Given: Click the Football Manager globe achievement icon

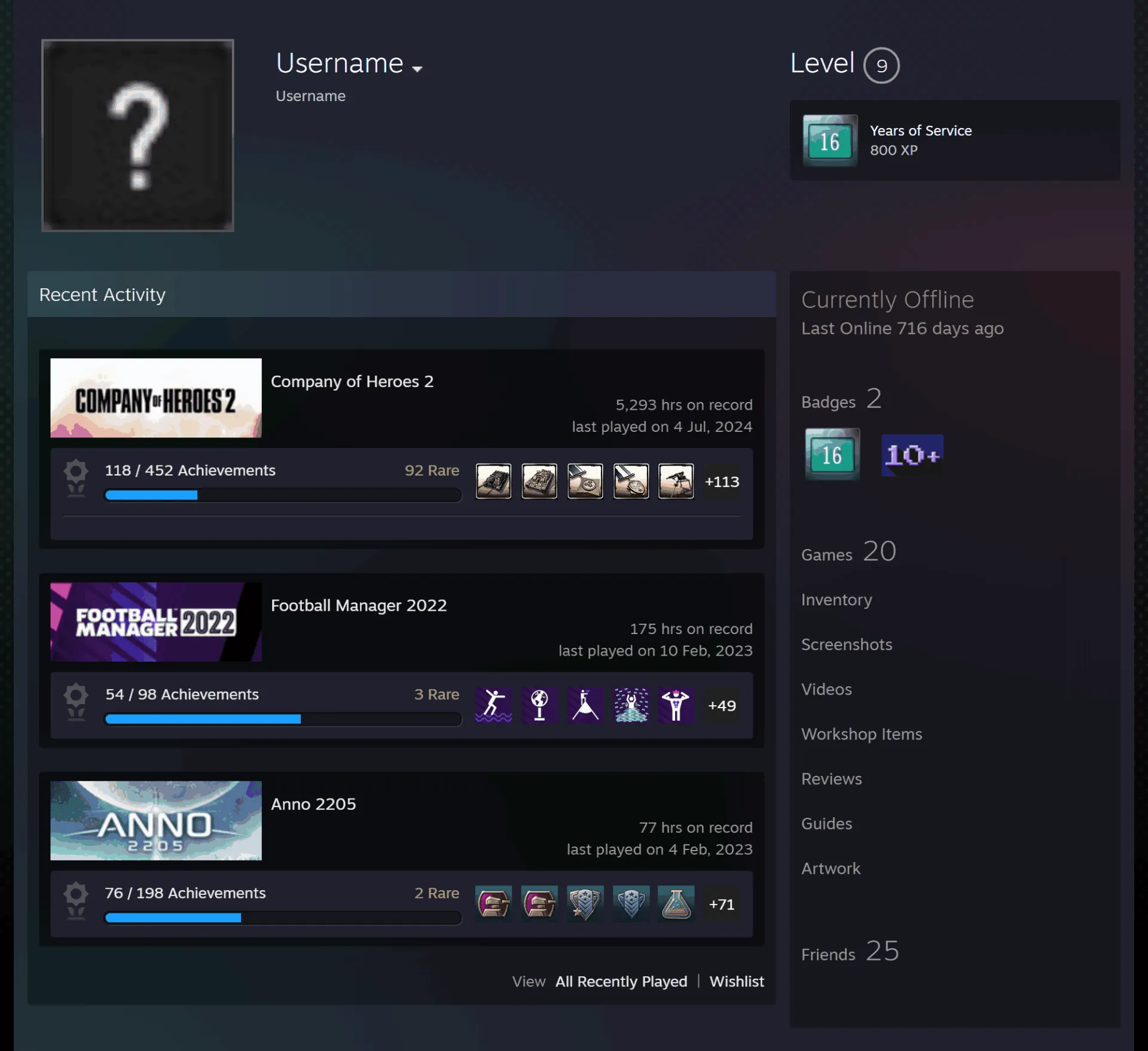Looking at the screenshot, I should point(539,705).
